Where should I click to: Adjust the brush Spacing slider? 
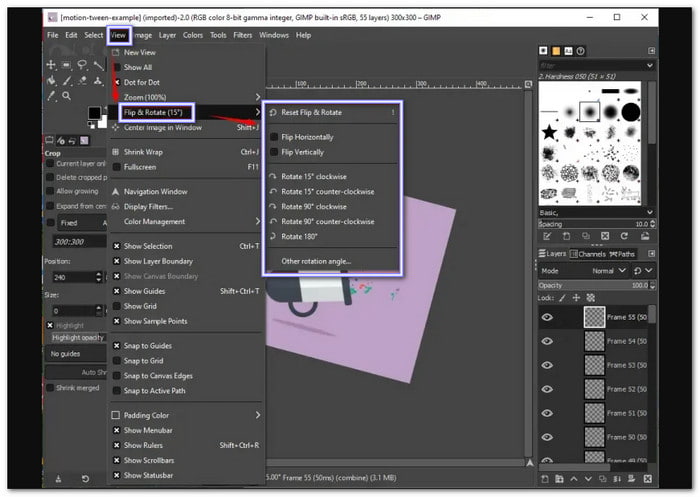click(596, 224)
